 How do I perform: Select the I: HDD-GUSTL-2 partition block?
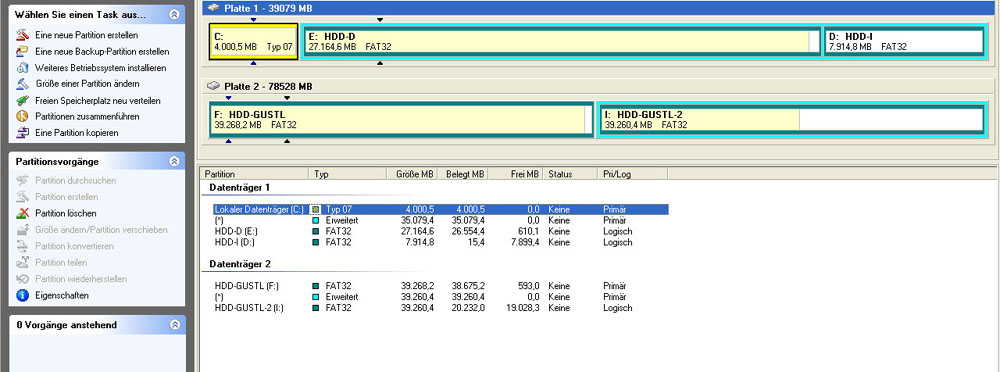click(x=791, y=119)
